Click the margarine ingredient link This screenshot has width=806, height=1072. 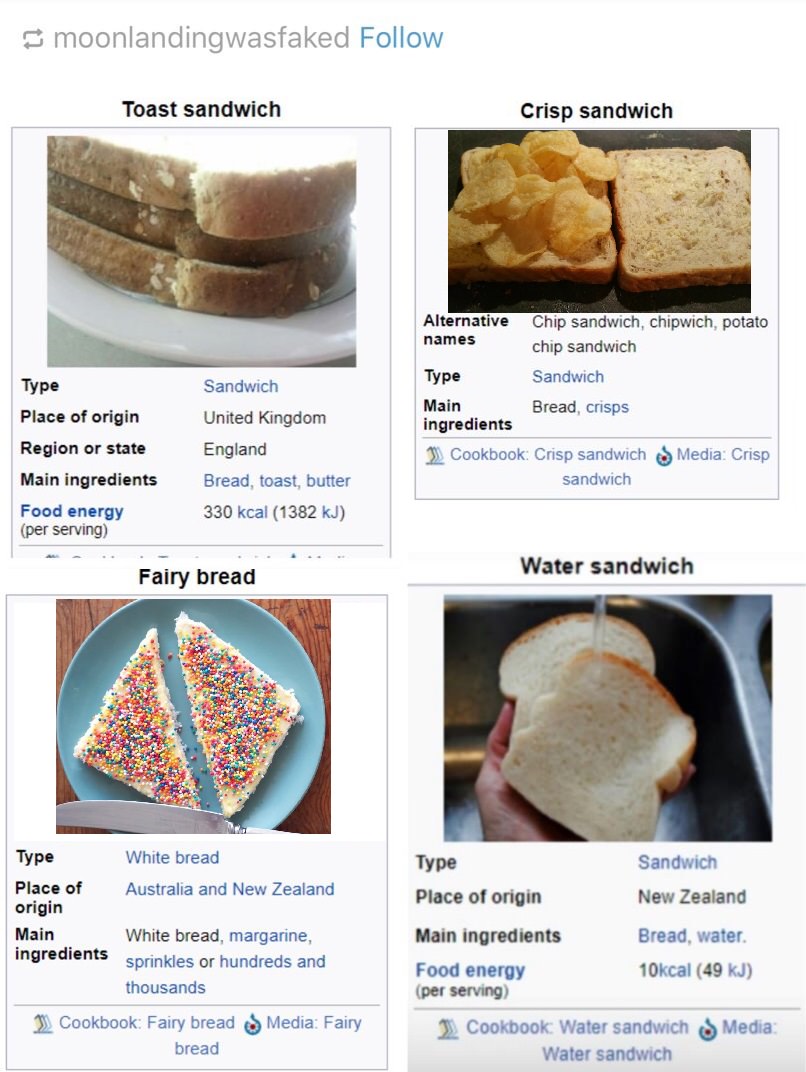point(270,935)
